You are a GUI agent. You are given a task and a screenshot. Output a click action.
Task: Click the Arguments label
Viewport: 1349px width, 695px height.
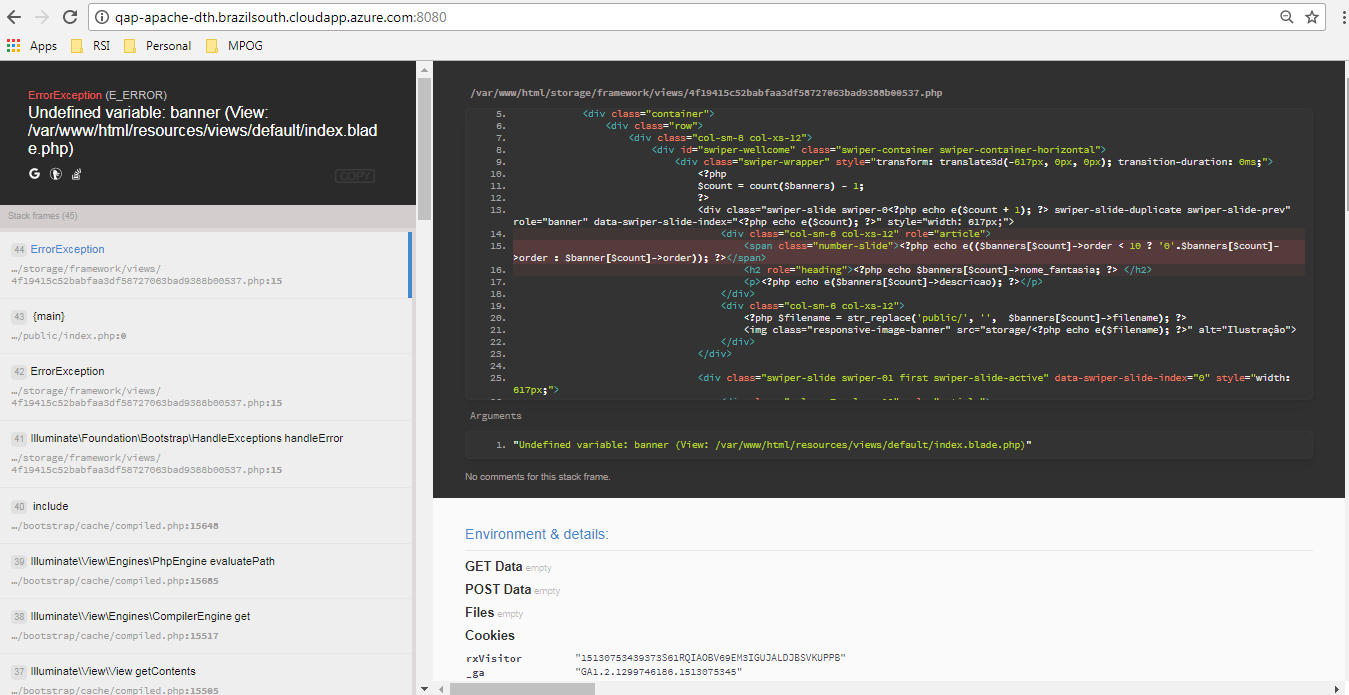(x=496, y=415)
